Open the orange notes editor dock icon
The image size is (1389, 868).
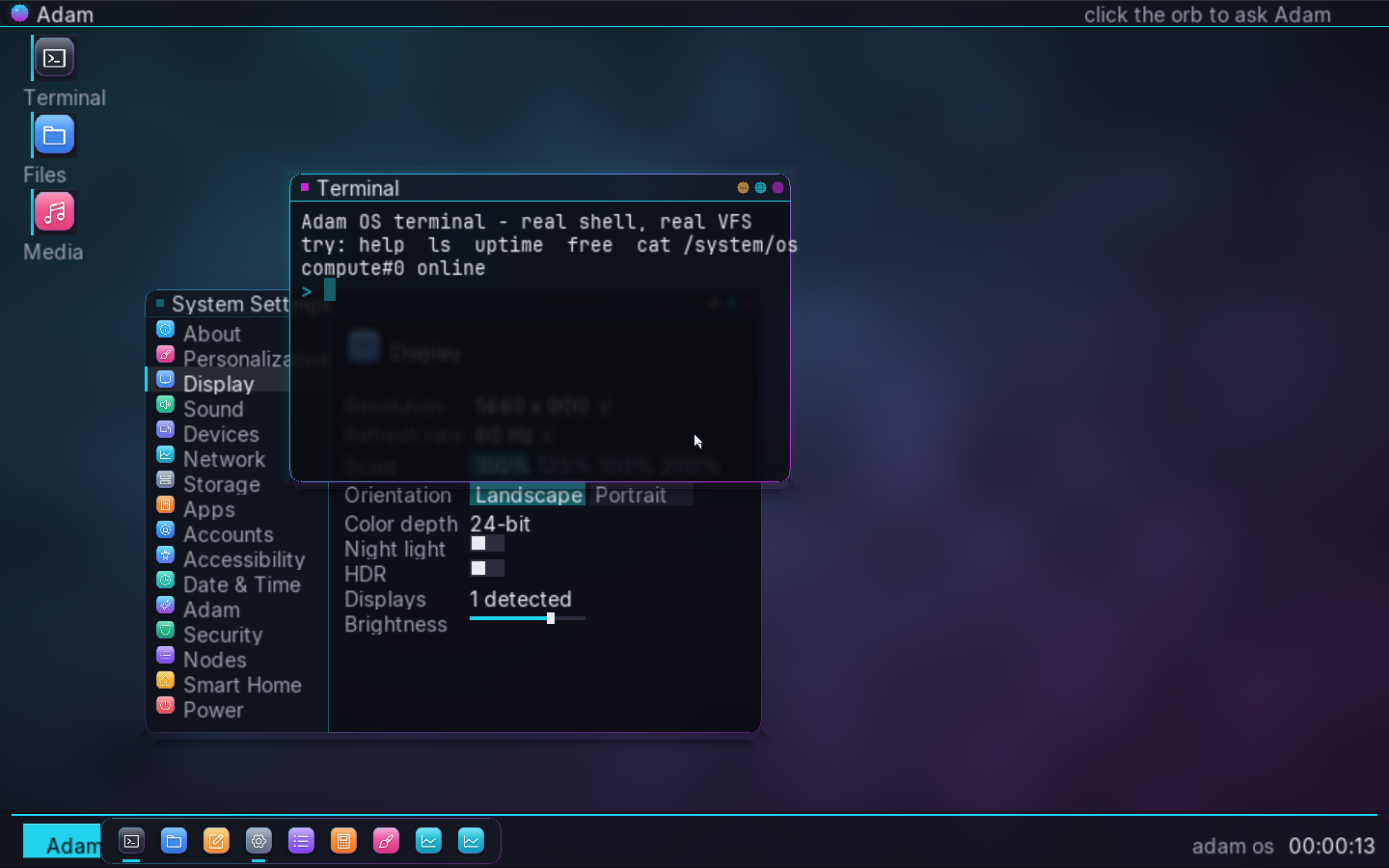click(216, 841)
